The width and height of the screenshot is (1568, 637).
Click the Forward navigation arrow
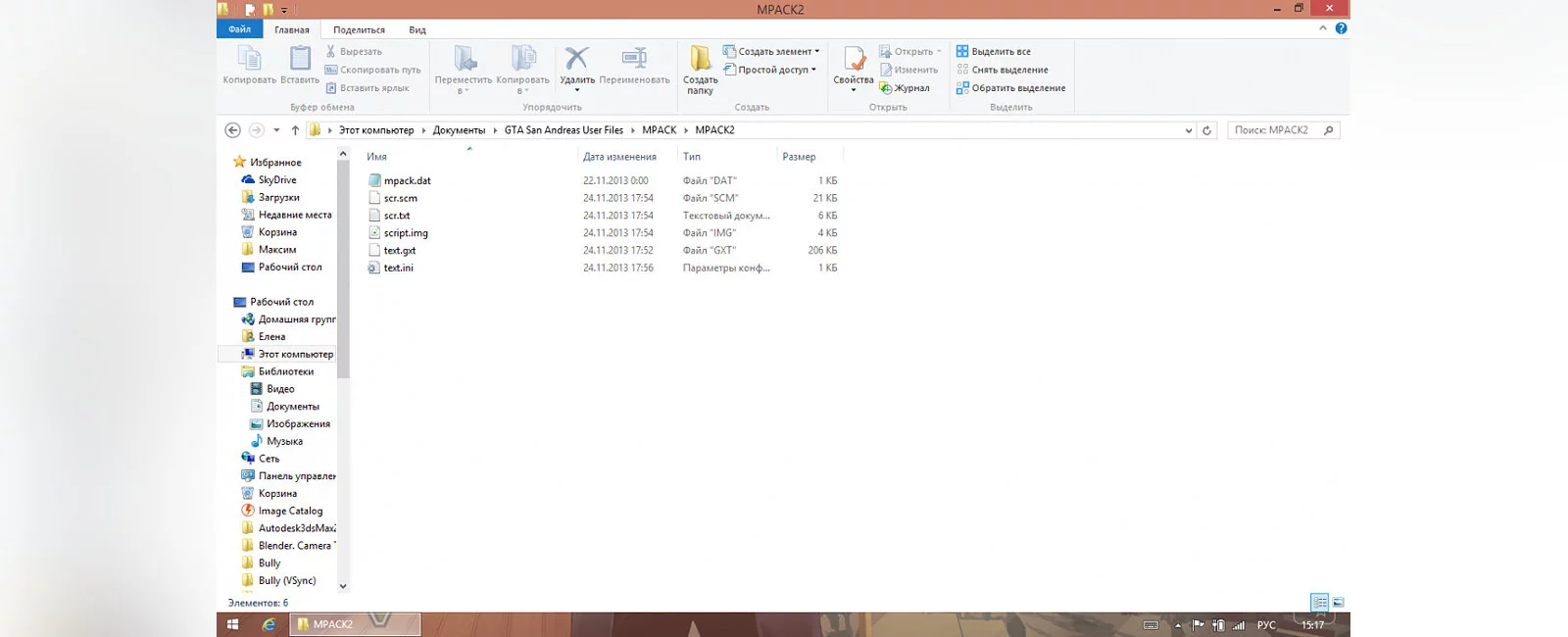point(256,130)
